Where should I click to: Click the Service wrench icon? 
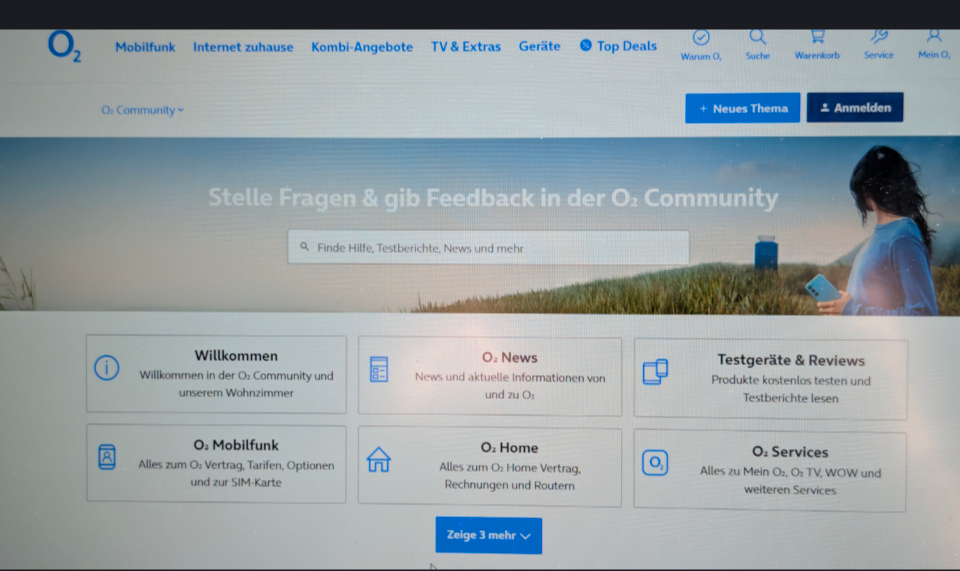point(879,37)
